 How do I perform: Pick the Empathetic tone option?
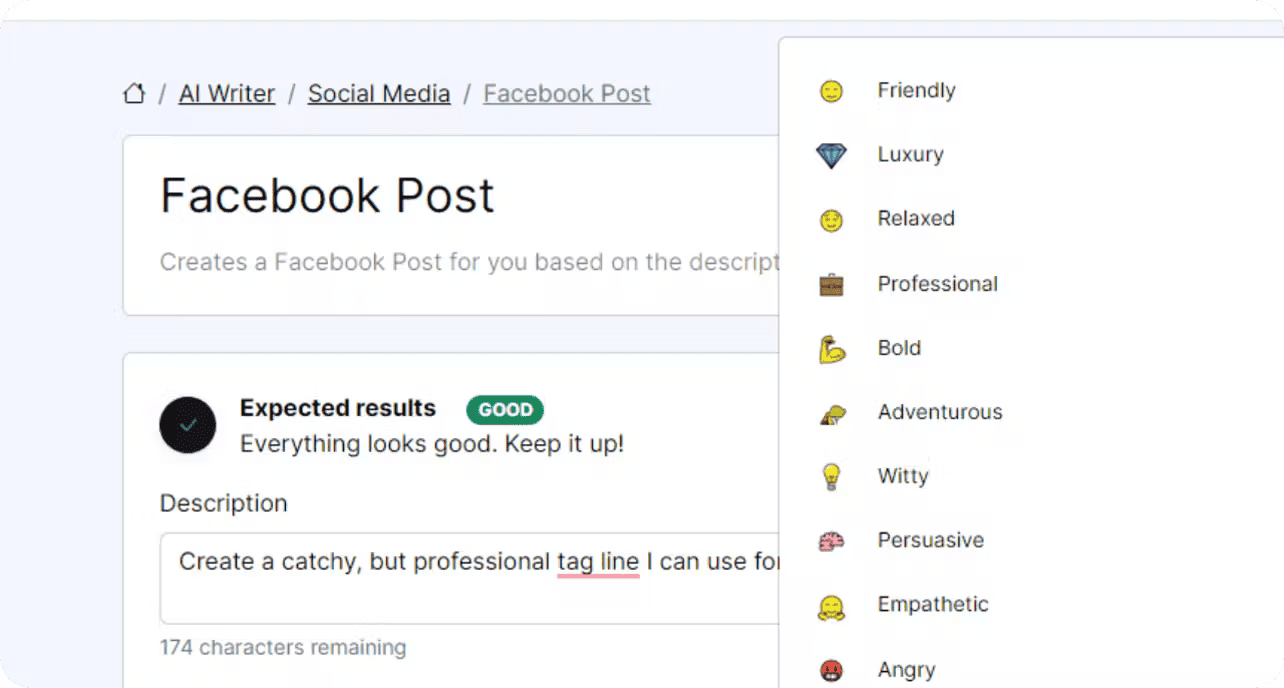[x=1031, y=605]
